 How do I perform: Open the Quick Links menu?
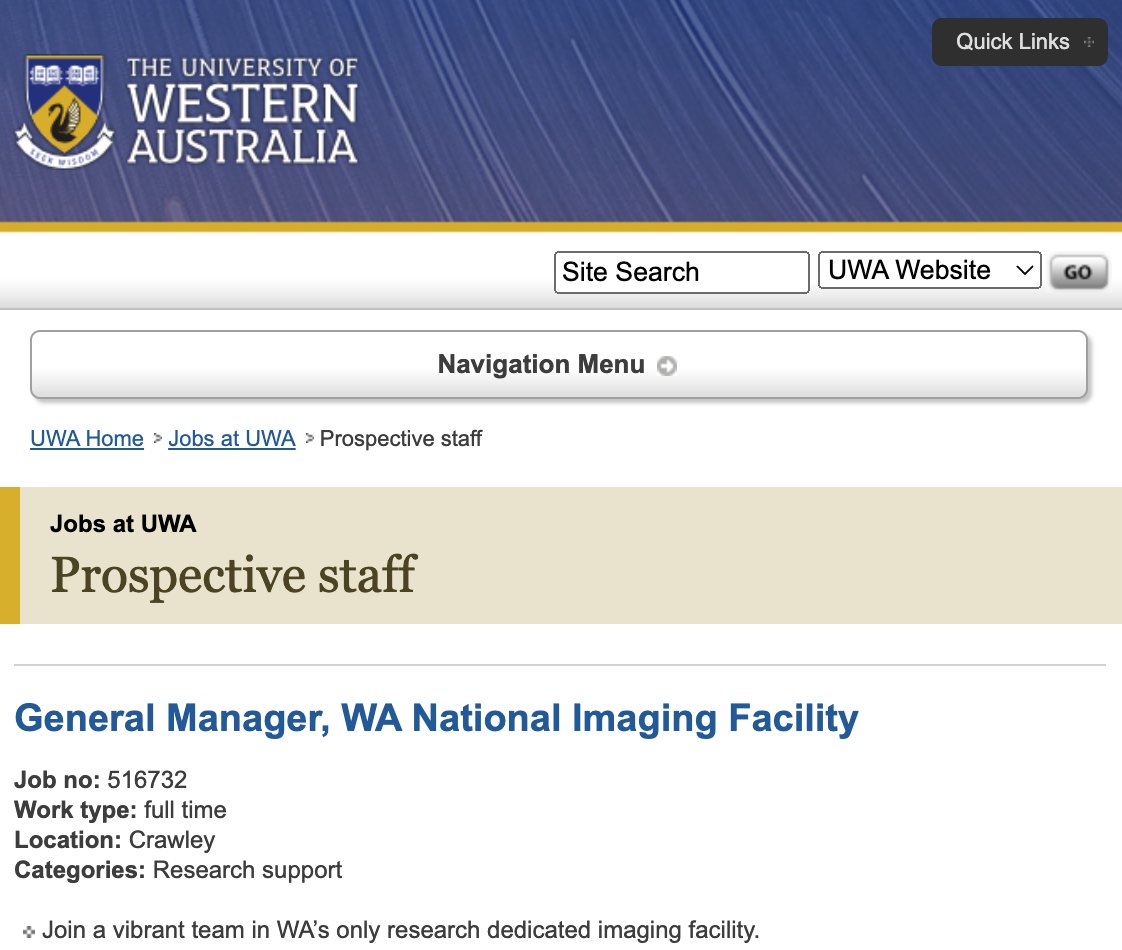pos(1019,42)
